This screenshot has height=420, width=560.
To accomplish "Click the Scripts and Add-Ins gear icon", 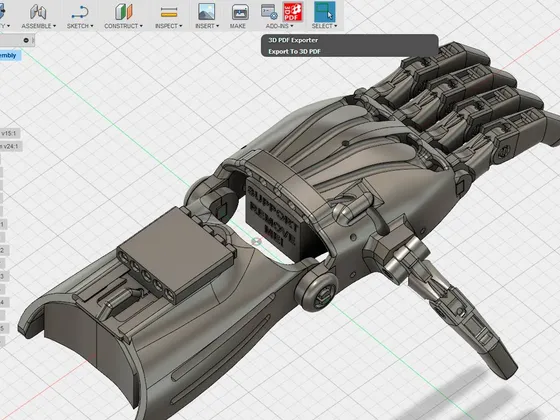I will (269, 12).
